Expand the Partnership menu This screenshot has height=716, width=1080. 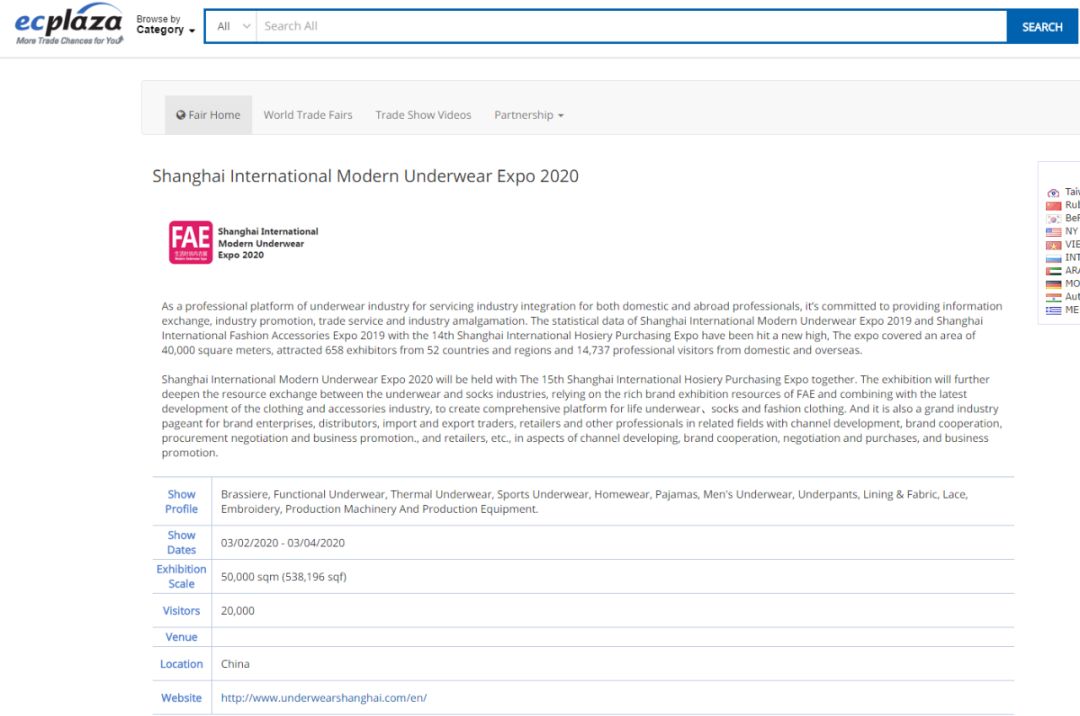click(529, 115)
